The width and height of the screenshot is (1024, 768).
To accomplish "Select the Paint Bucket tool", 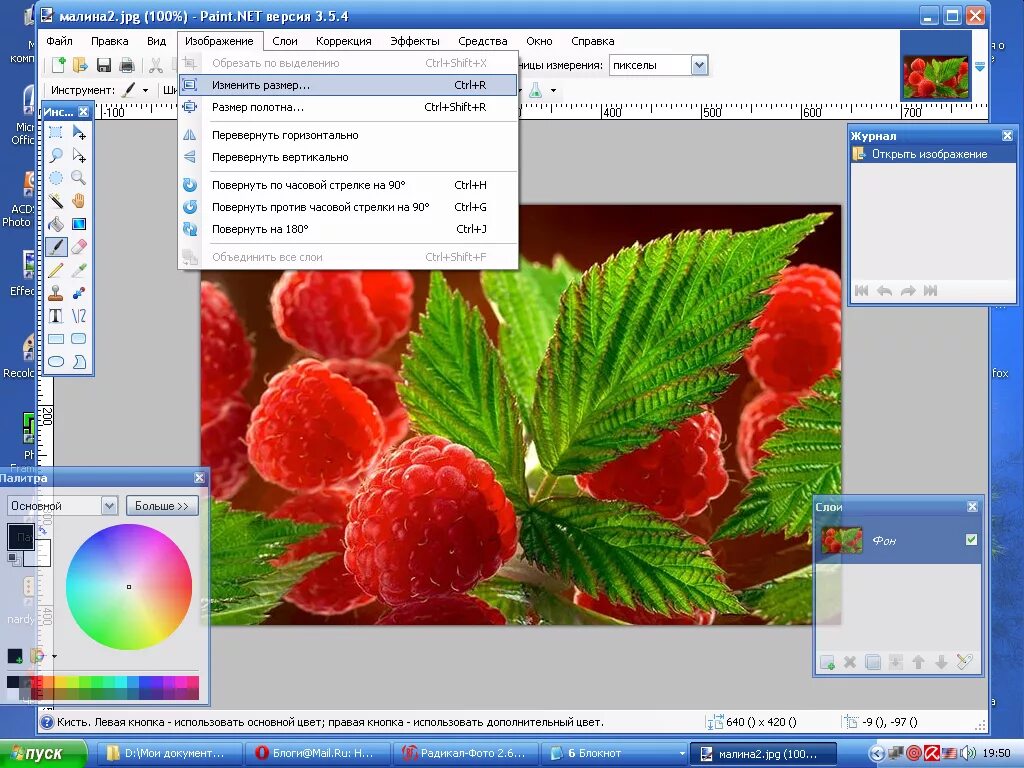I will (x=56, y=224).
